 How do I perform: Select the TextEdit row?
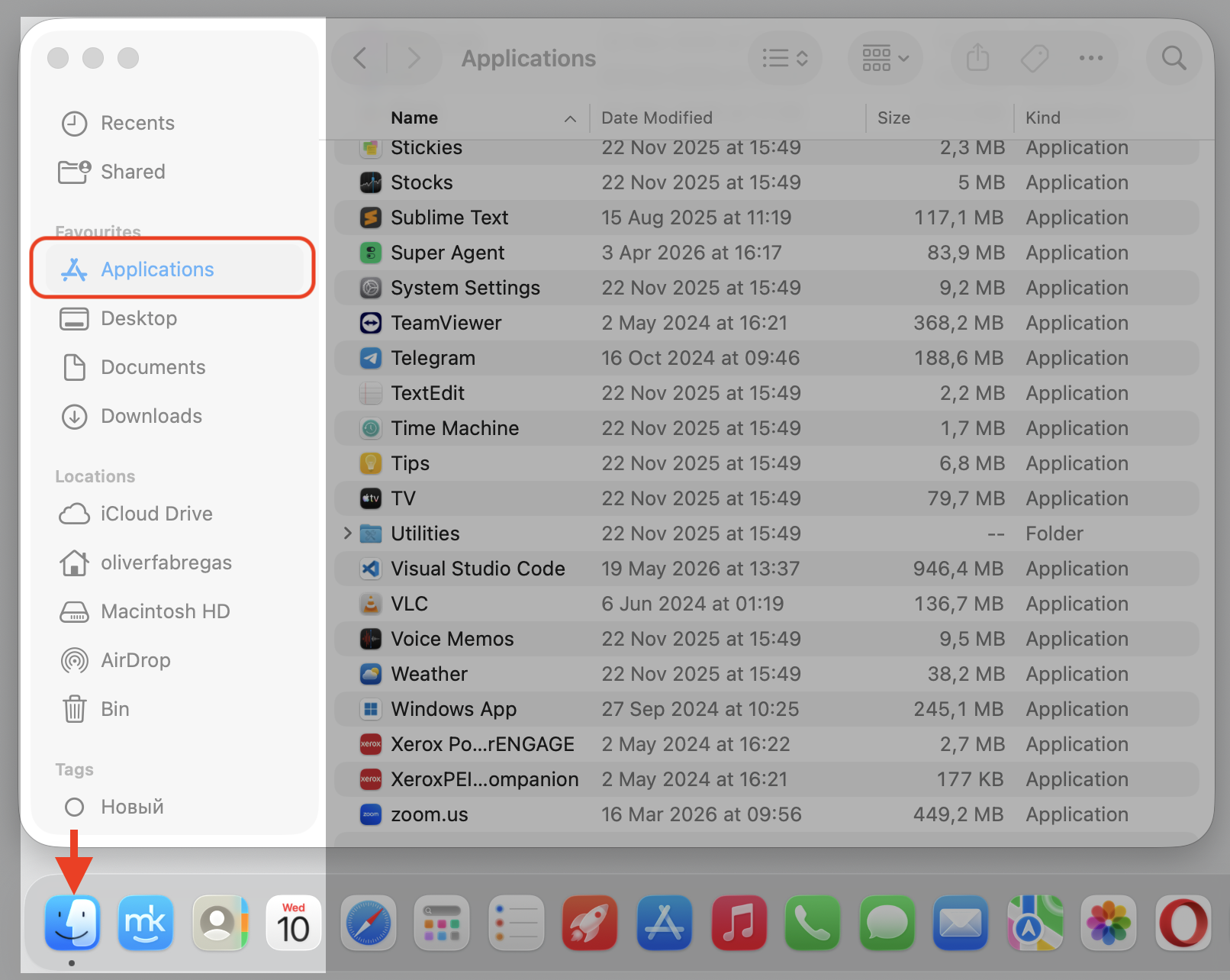click(x=767, y=393)
